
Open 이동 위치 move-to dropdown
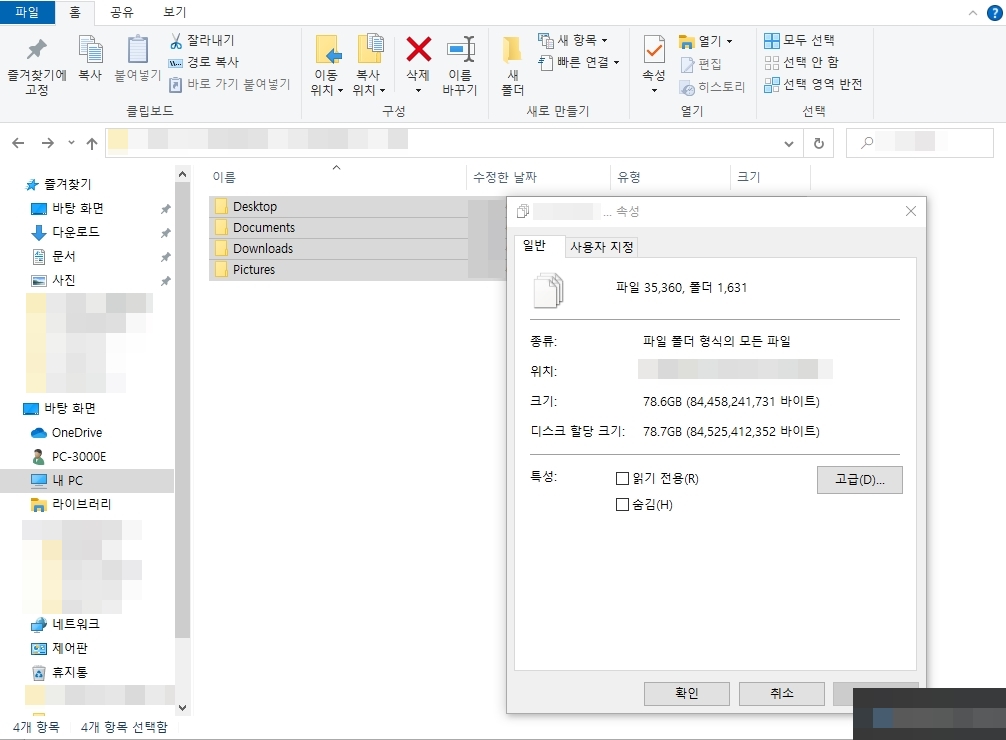[327, 65]
